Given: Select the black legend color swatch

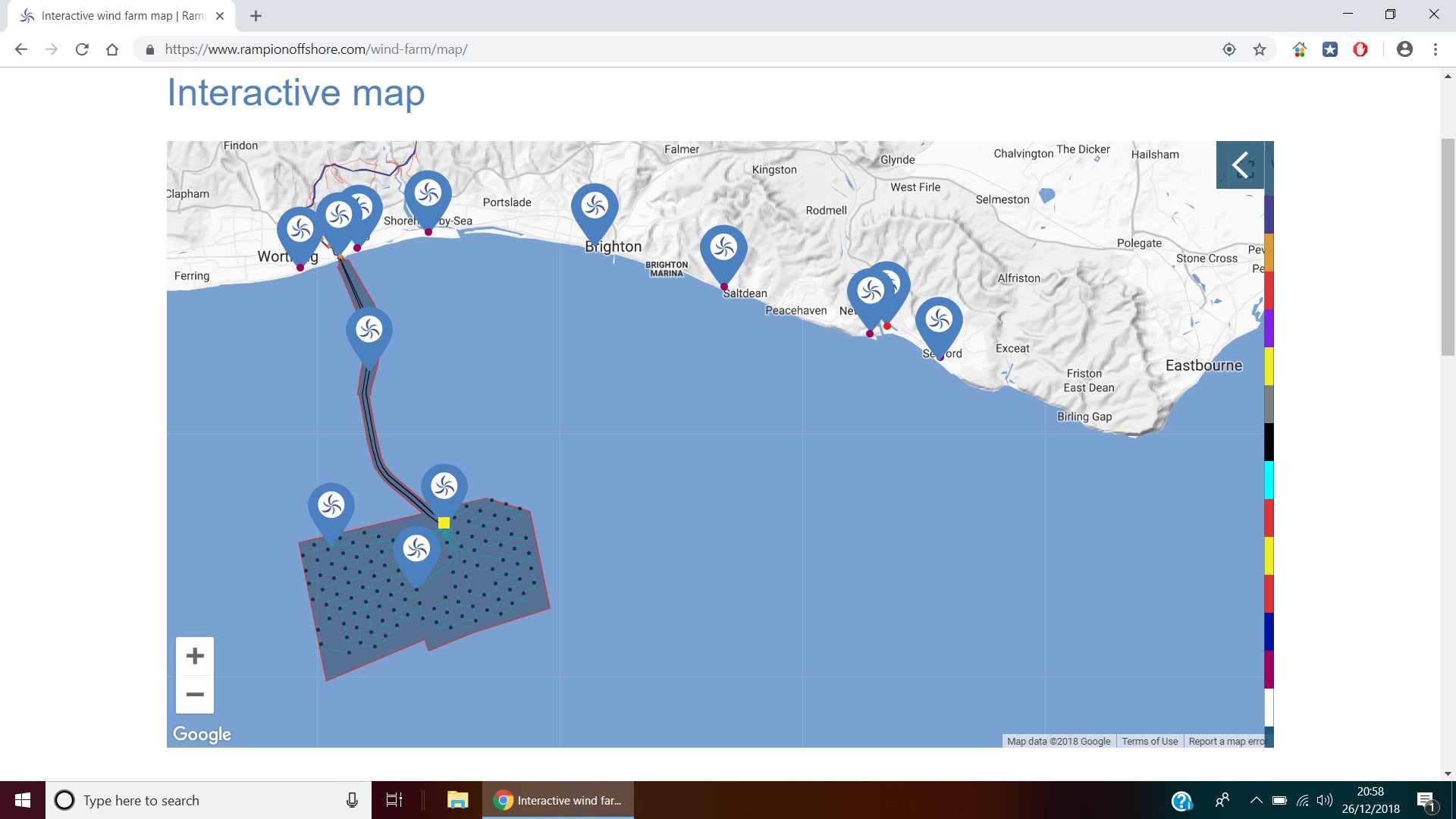Looking at the screenshot, I should coord(1269,442).
